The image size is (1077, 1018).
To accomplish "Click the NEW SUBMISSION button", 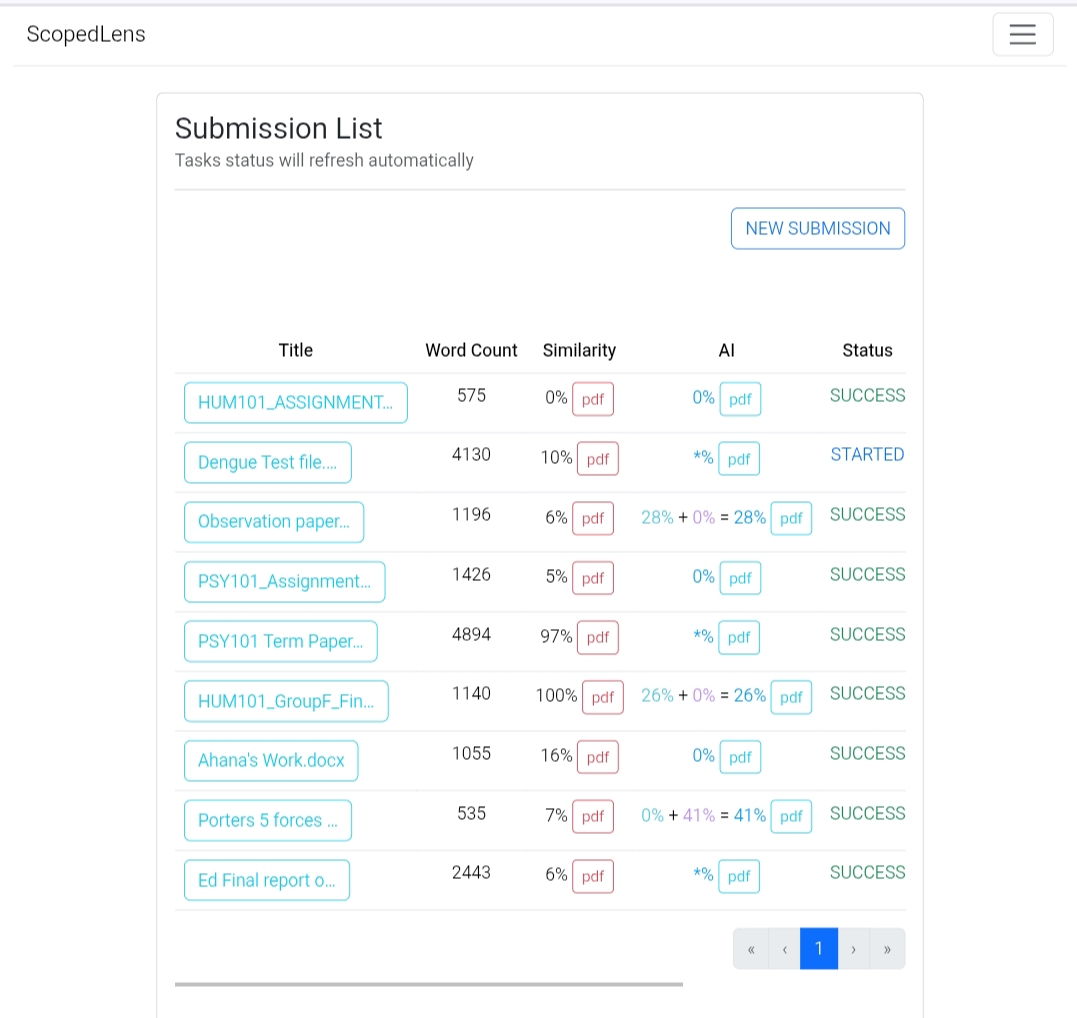I will (817, 228).
